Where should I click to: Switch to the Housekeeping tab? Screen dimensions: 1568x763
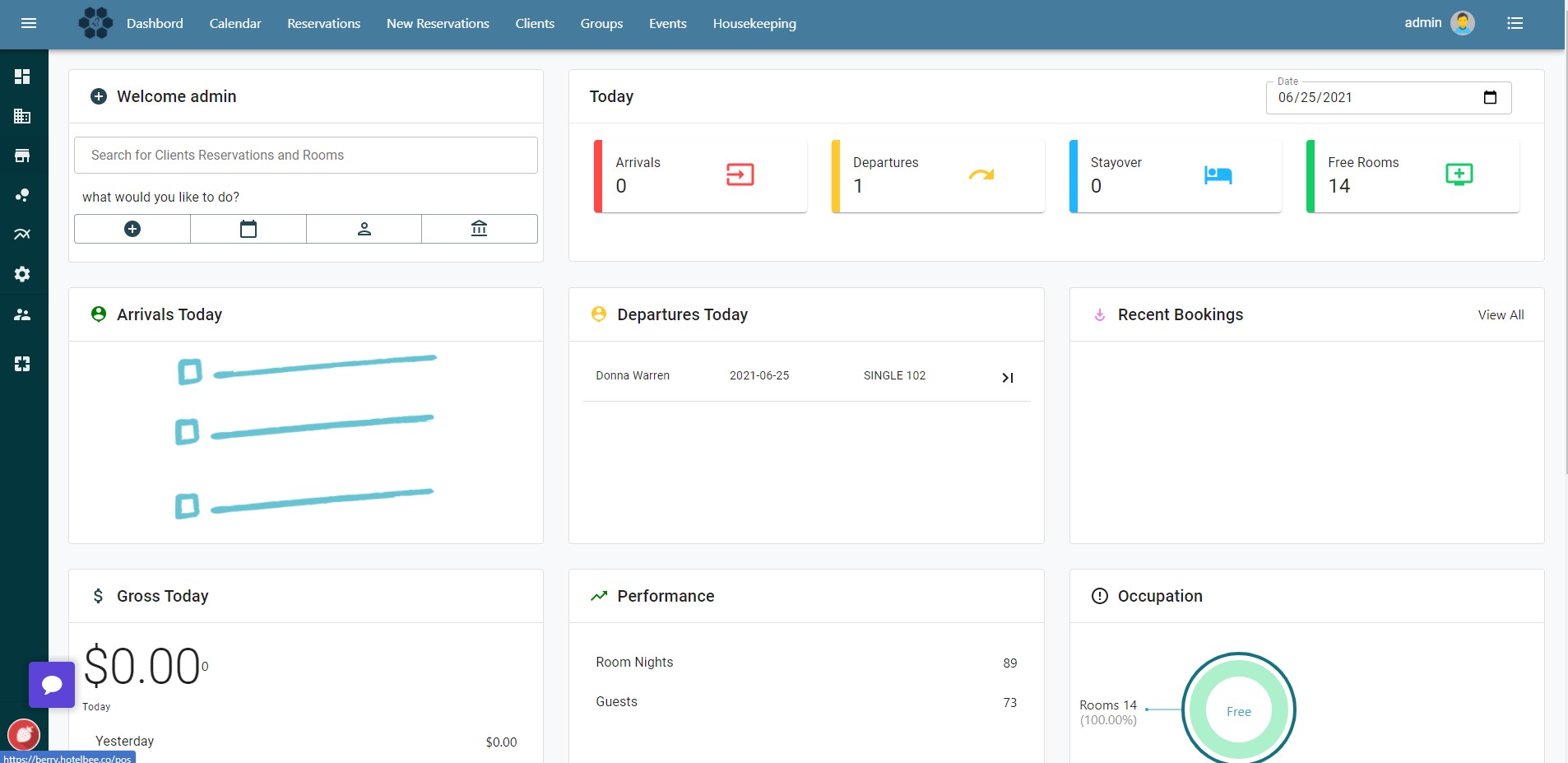click(x=754, y=23)
